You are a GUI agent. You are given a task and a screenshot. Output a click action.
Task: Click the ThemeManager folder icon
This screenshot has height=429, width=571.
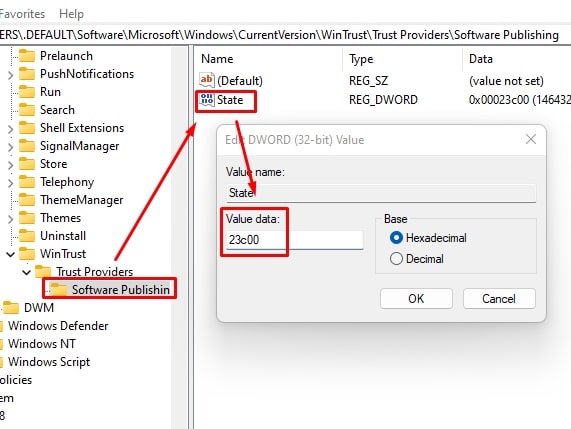[27, 200]
